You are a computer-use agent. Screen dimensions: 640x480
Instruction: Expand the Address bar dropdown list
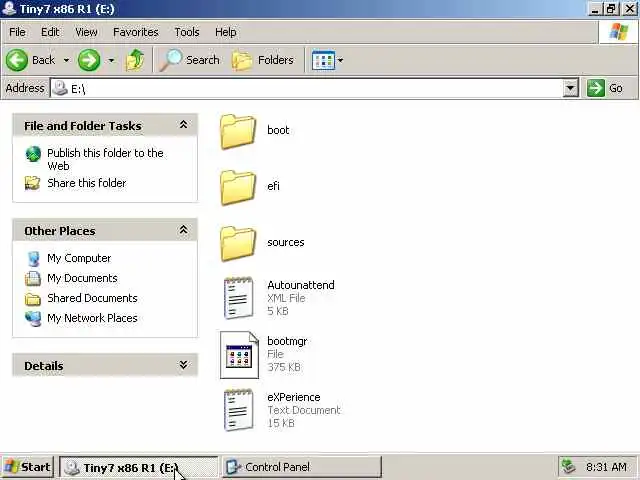click(570, 88)
